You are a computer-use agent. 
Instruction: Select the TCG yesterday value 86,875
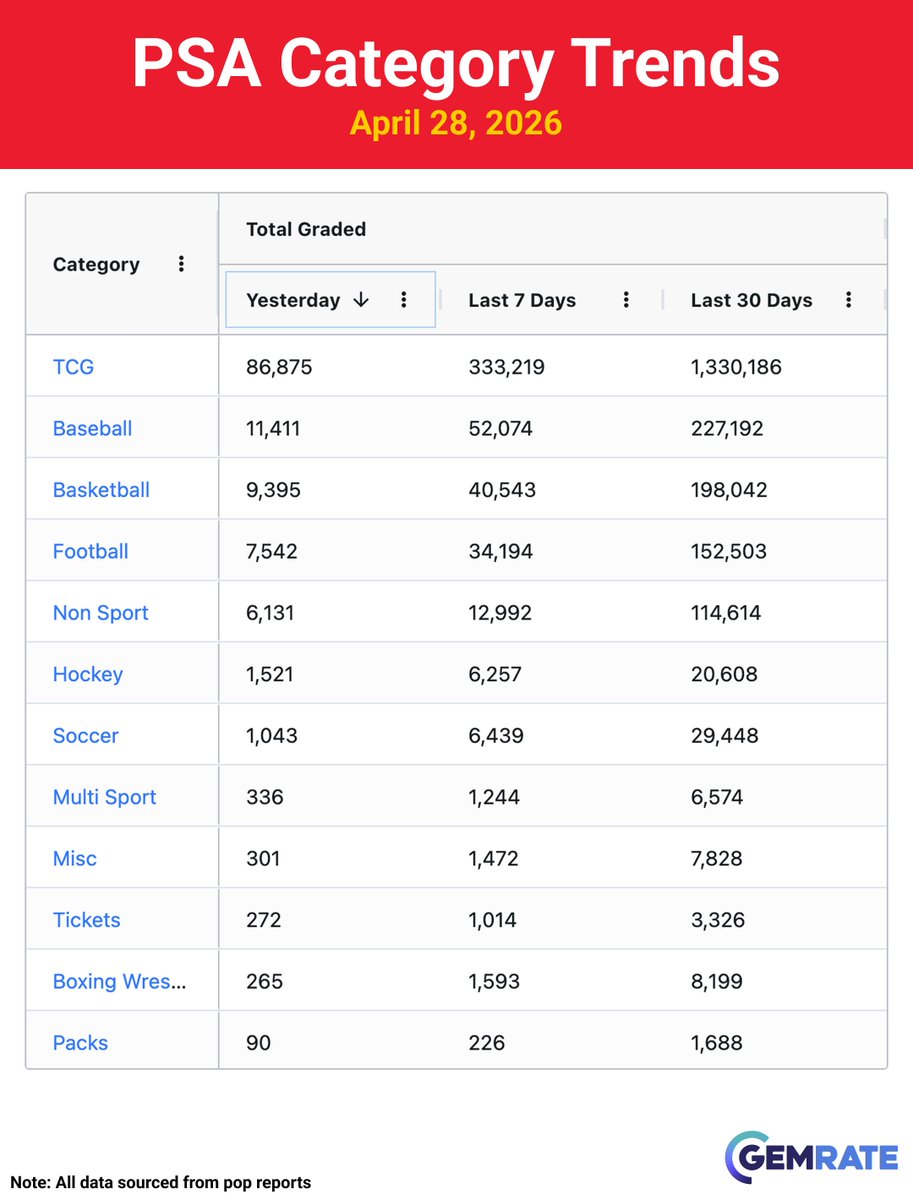point(279,367)
